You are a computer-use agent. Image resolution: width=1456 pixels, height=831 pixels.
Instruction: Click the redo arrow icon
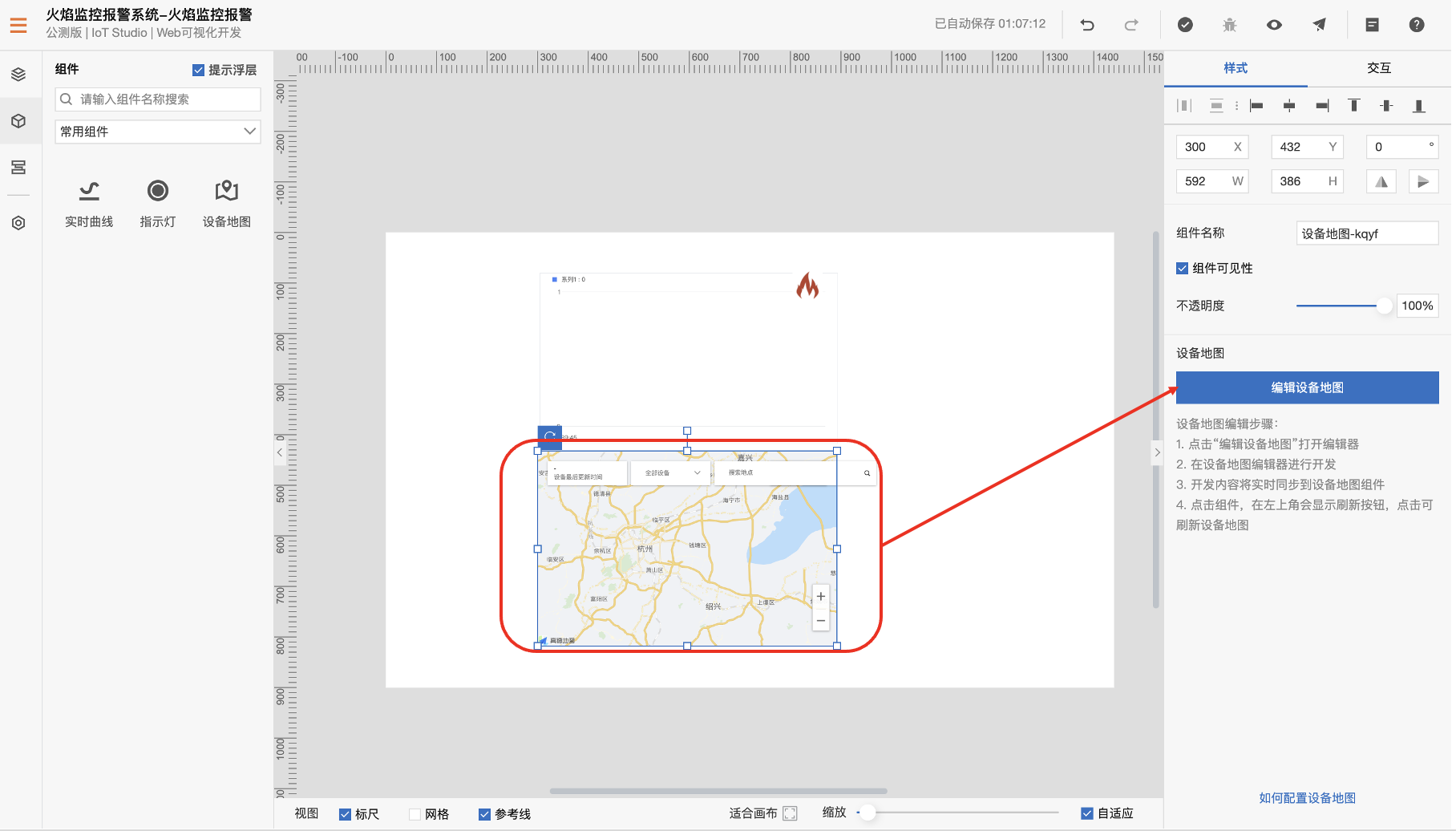coord(1131,25)
